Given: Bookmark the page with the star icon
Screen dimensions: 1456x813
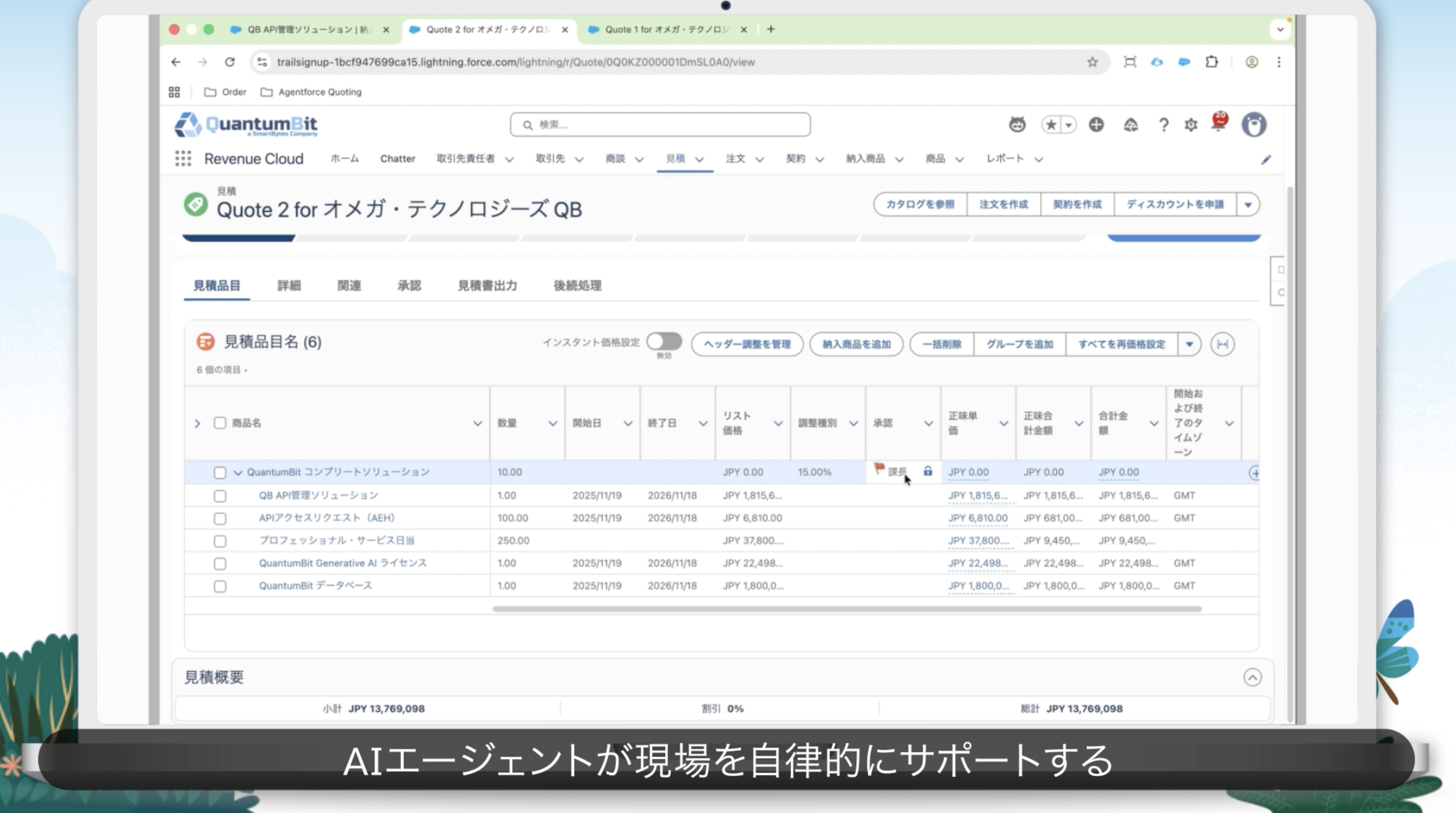Looking at the screenshot, I should click(1092, 62).
